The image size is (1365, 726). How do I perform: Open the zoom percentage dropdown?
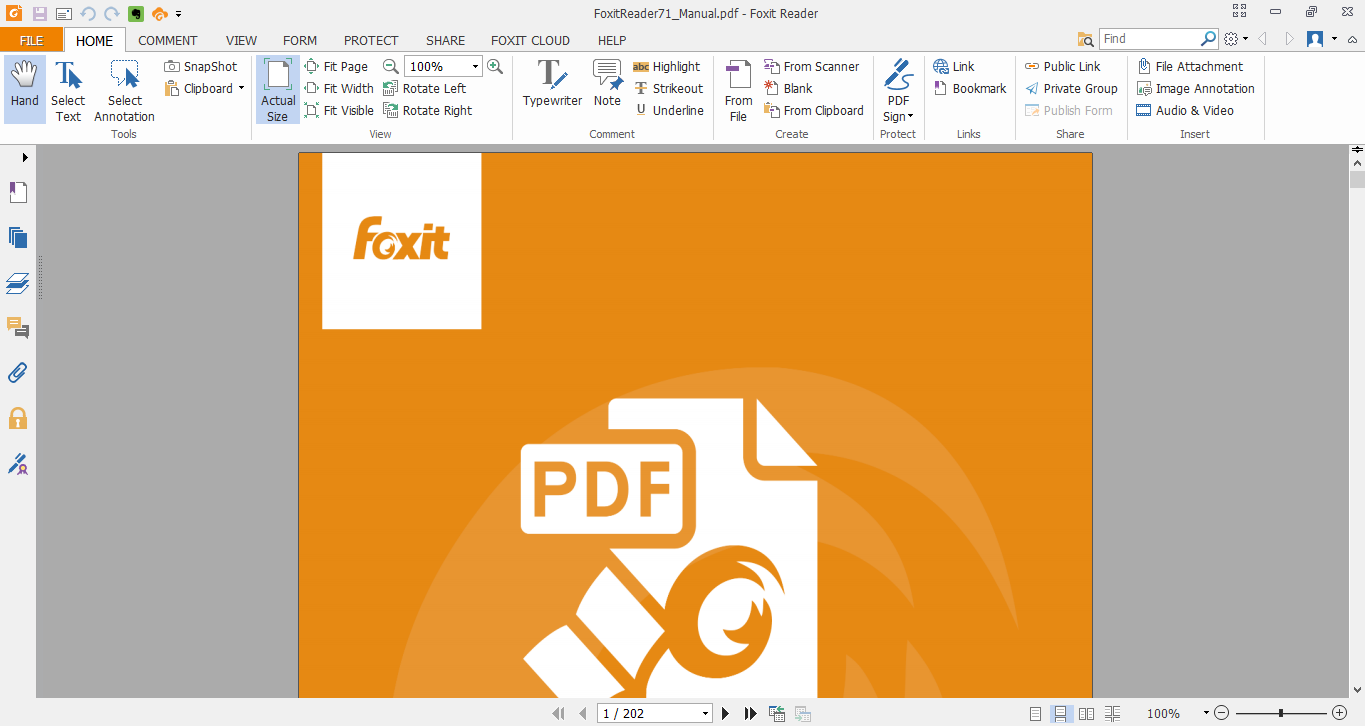click(x=474, y=65)
